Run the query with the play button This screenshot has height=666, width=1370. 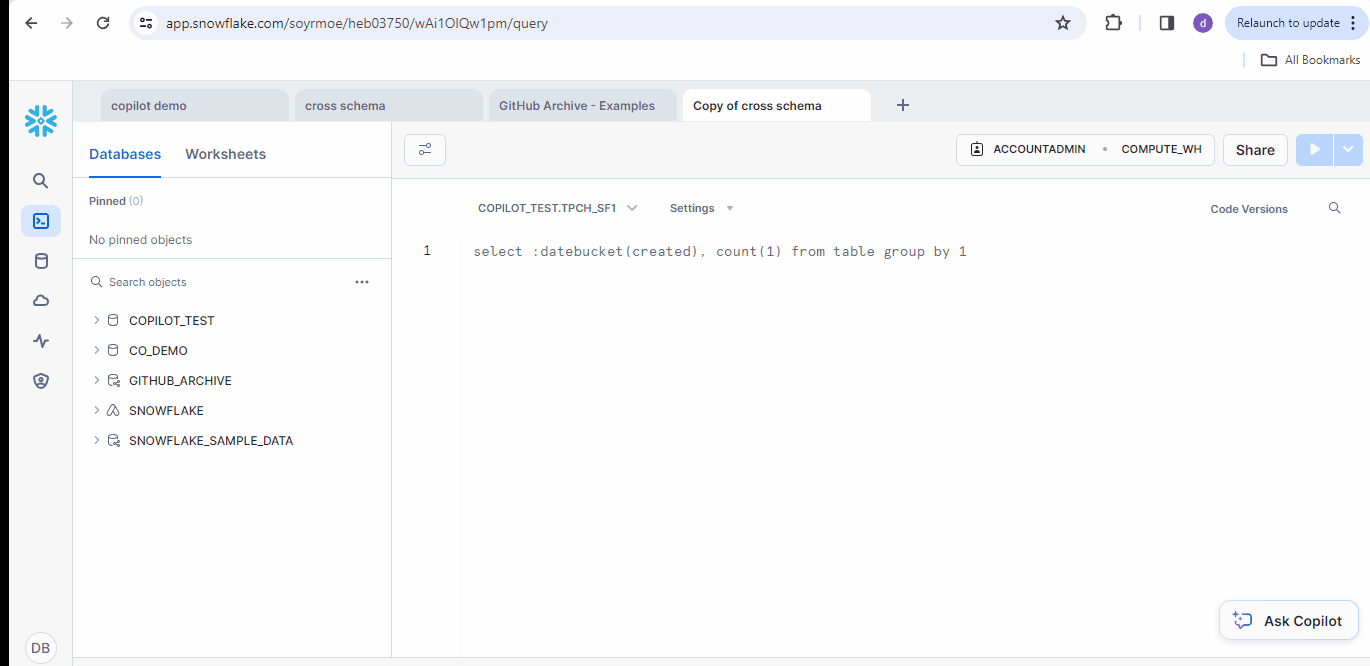pos(1315,150)
